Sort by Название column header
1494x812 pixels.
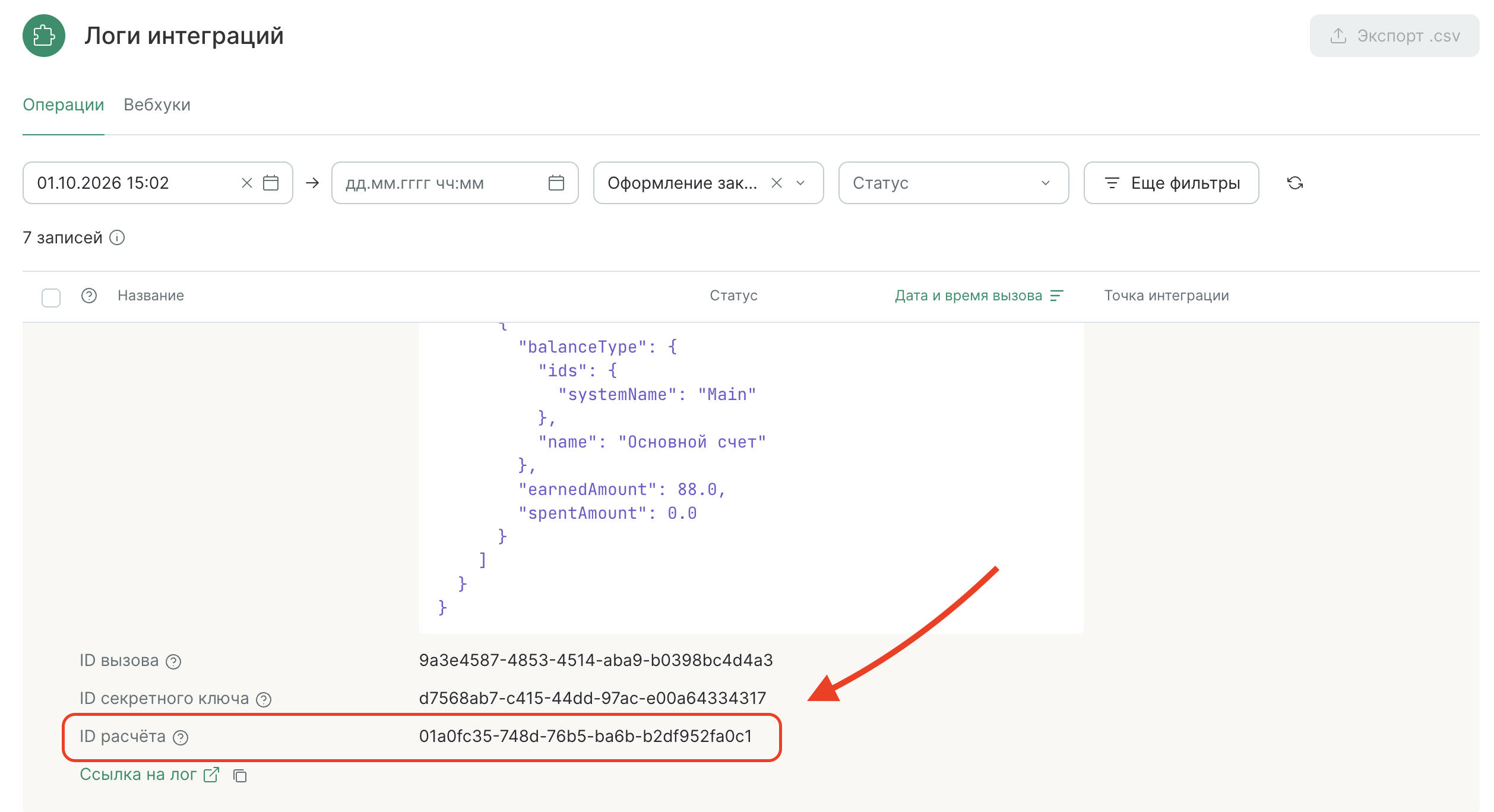[x=151, y=296]
